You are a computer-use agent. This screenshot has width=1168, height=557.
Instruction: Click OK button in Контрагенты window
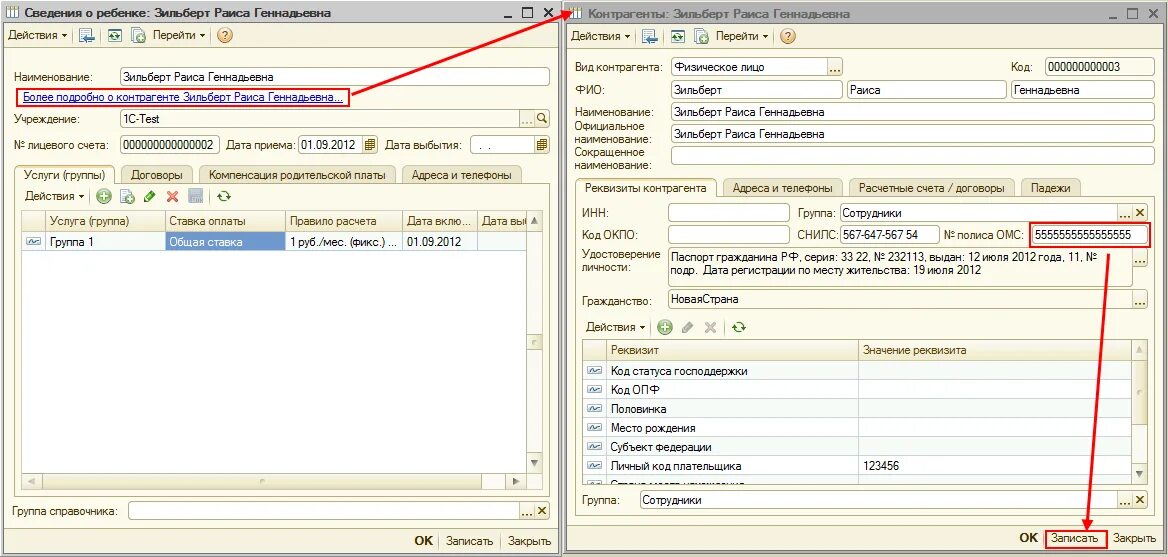click(x=1028, y=538)
